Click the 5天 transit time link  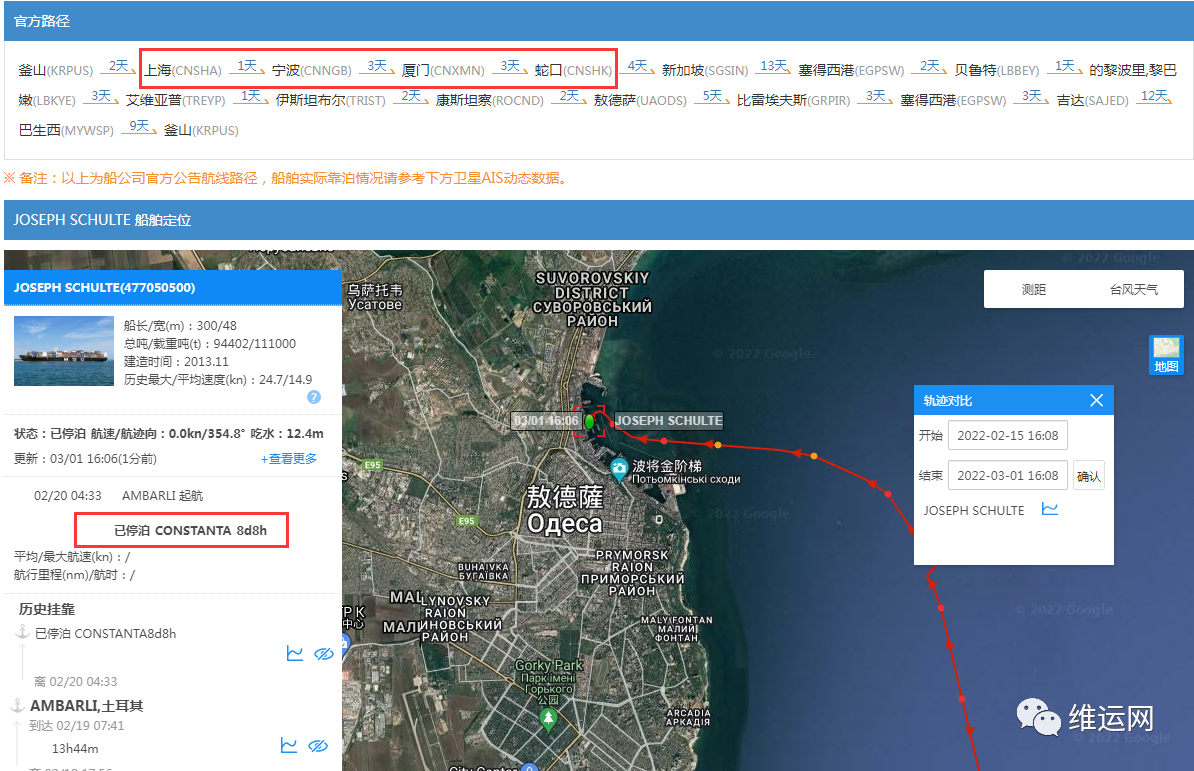click(x=712, y=96)
